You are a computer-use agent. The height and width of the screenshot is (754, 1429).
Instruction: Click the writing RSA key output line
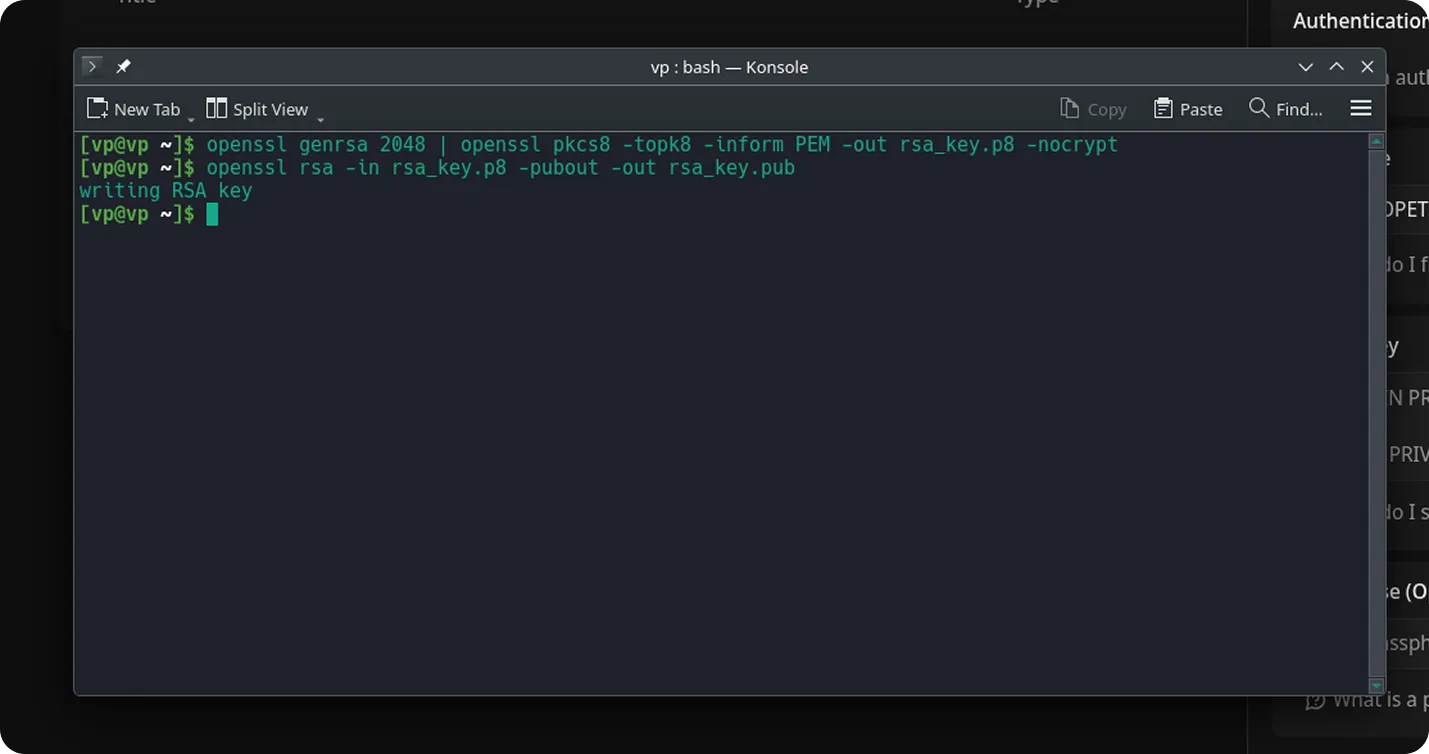(x=165, y=190)
